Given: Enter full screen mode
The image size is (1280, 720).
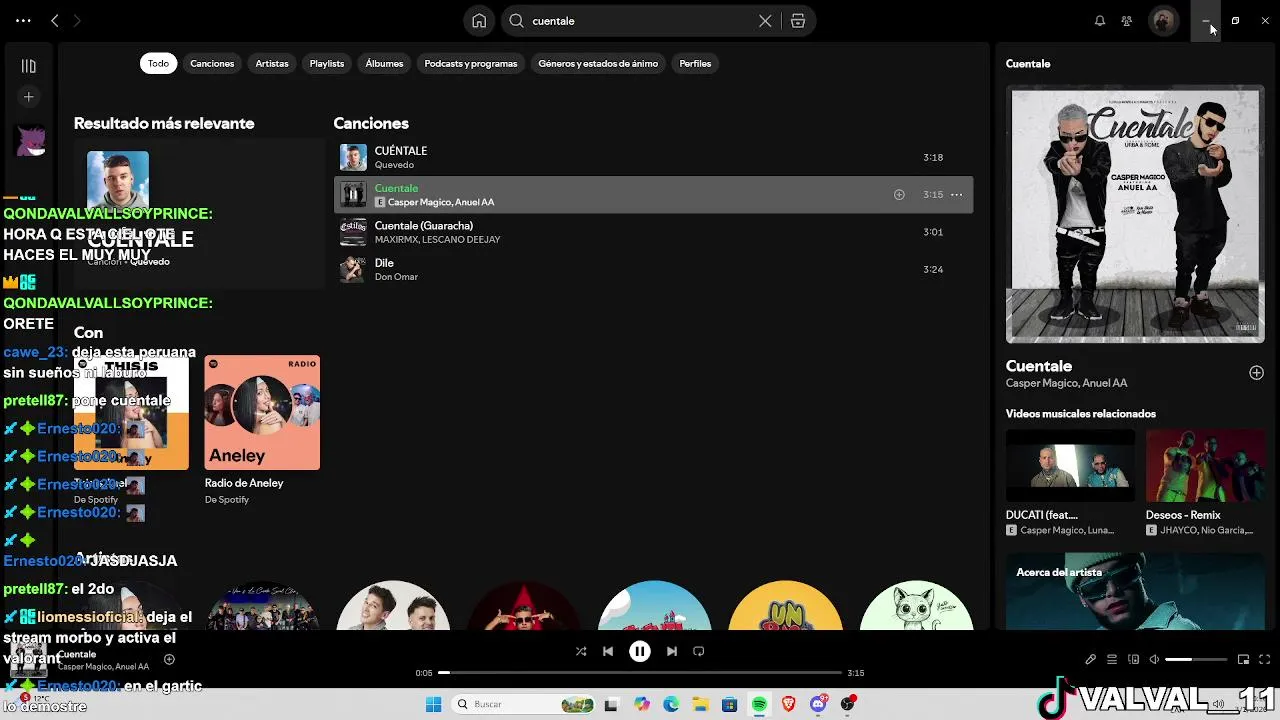Looking at the screenshot, I should click(x=1264, y=660).
